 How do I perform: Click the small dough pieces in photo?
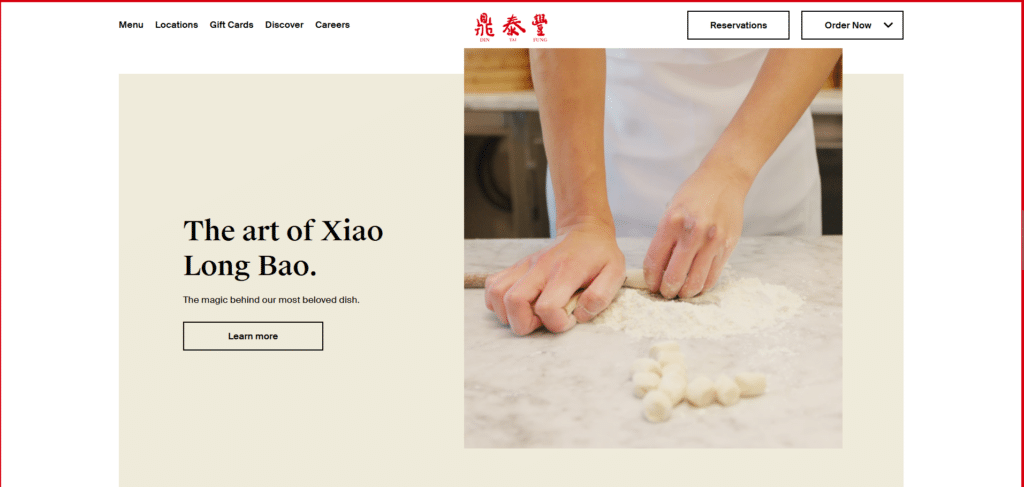click(697, 382)
